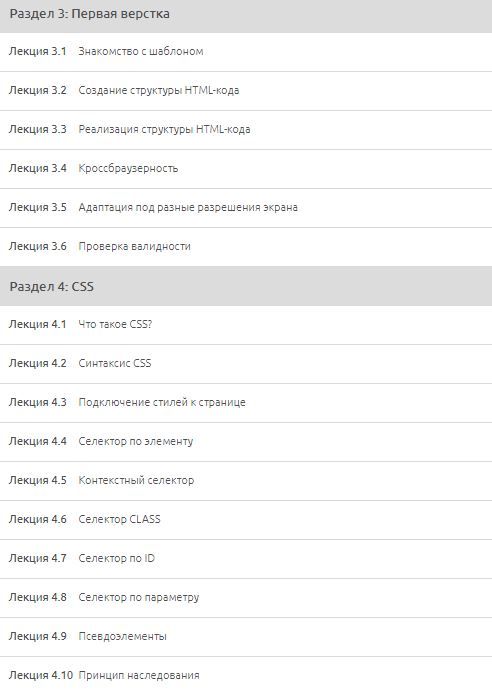Screen dimensions: 492x690
Task: Collapse the Раздел 3: Первая верстка header
Action: (246, 16)
